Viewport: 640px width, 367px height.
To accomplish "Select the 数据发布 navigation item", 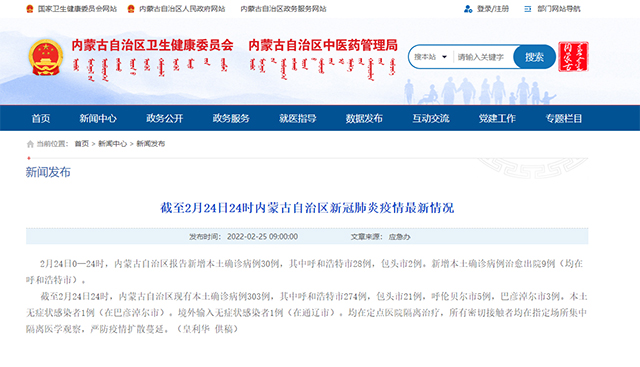I will [x=364, y=118].
